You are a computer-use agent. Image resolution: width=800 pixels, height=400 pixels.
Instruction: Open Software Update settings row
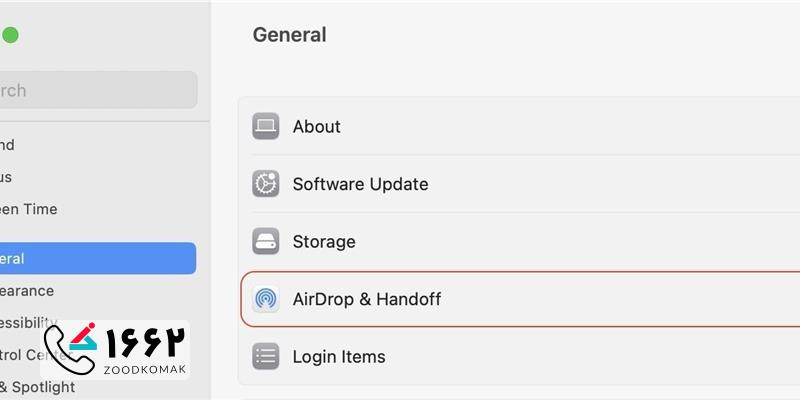pos(360,184)
